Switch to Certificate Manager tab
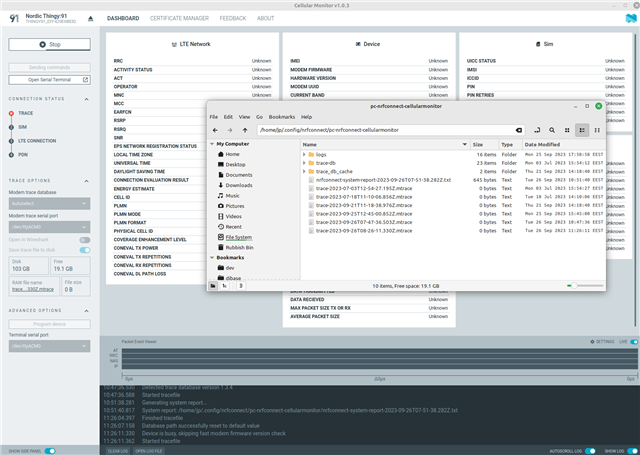 pyautogui.click(x=179, y=18)
